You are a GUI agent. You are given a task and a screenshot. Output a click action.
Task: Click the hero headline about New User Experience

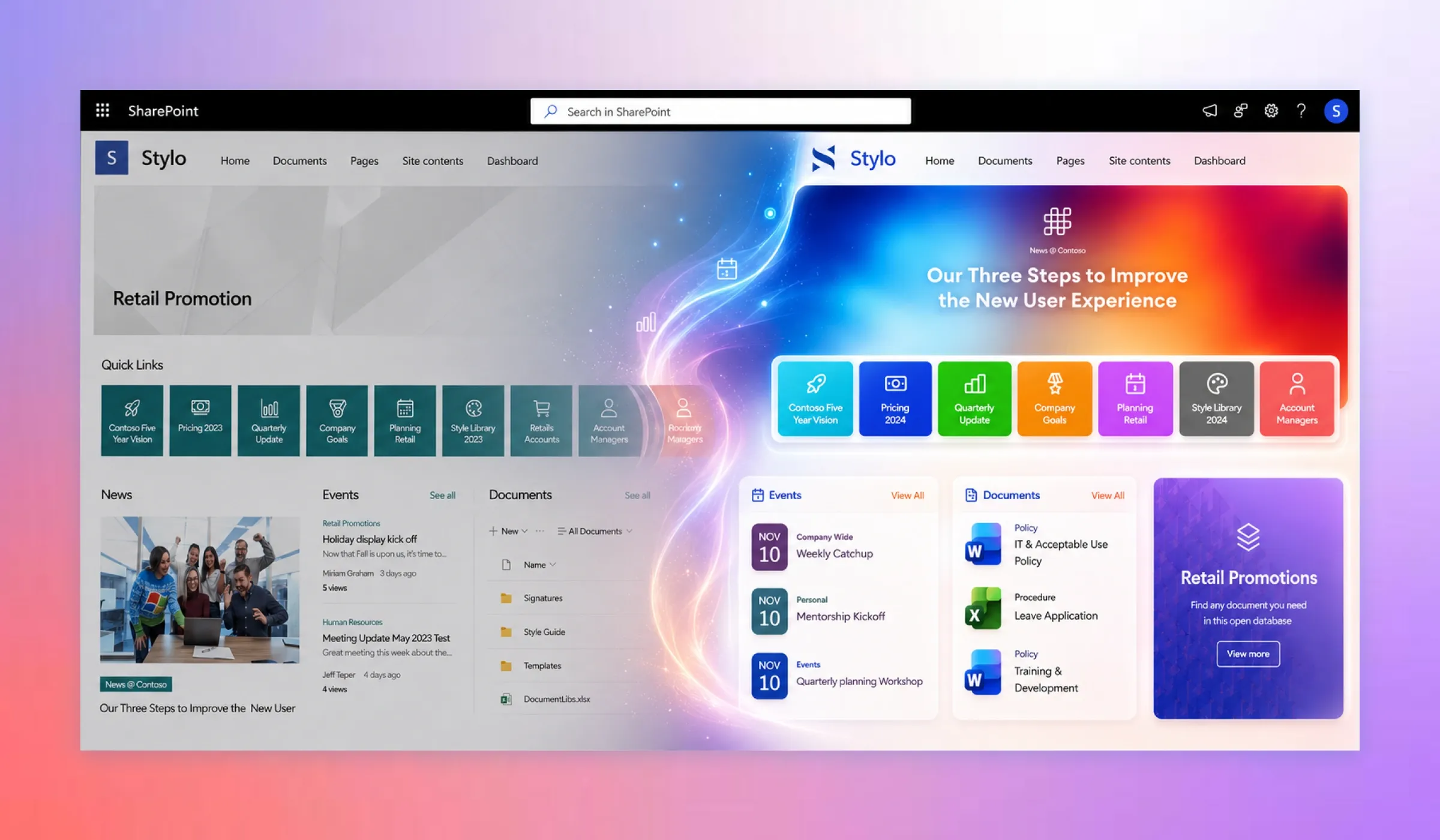1057,287
